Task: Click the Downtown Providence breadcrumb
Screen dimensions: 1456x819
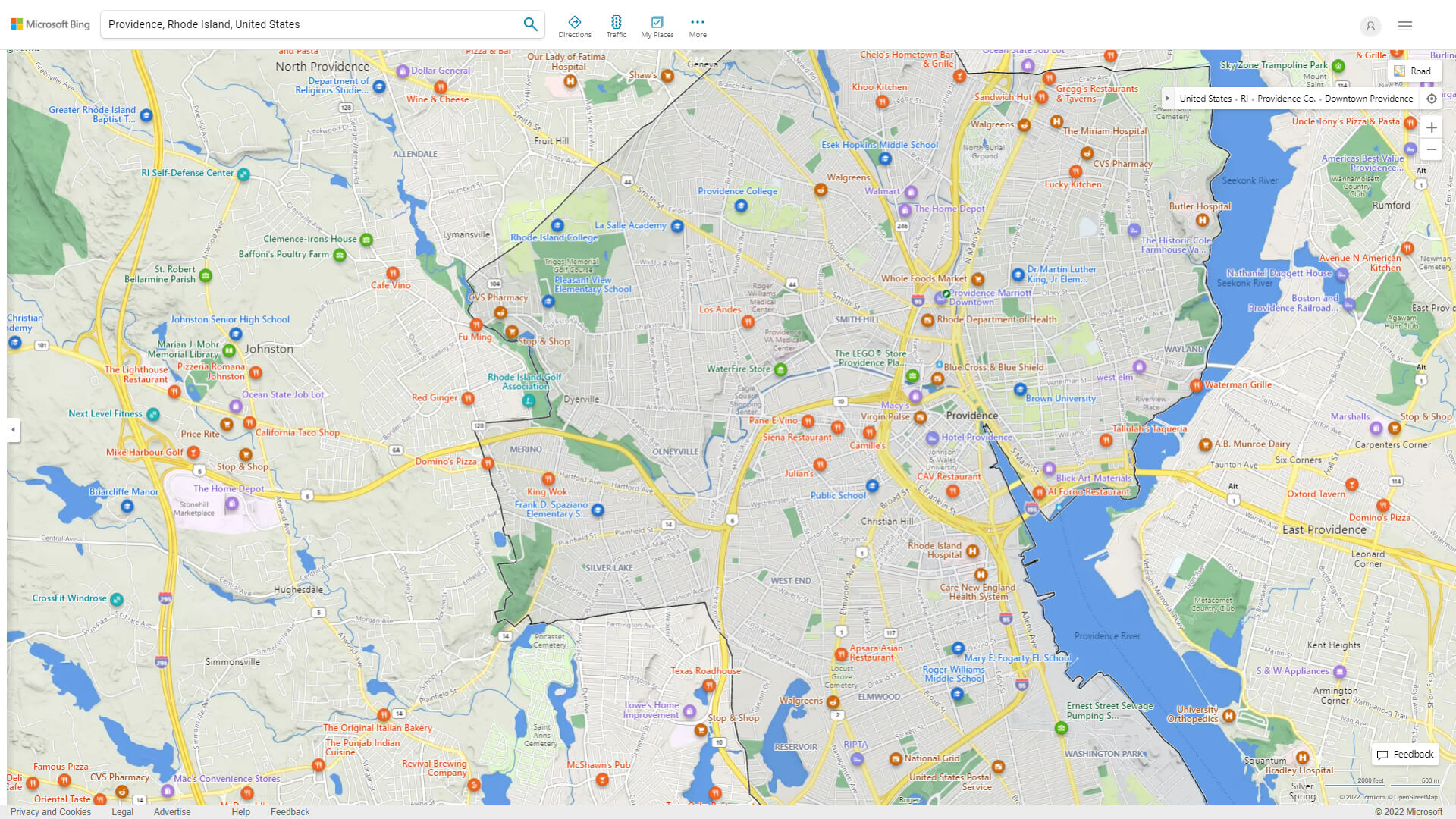Action: [x=1369, y=99]
